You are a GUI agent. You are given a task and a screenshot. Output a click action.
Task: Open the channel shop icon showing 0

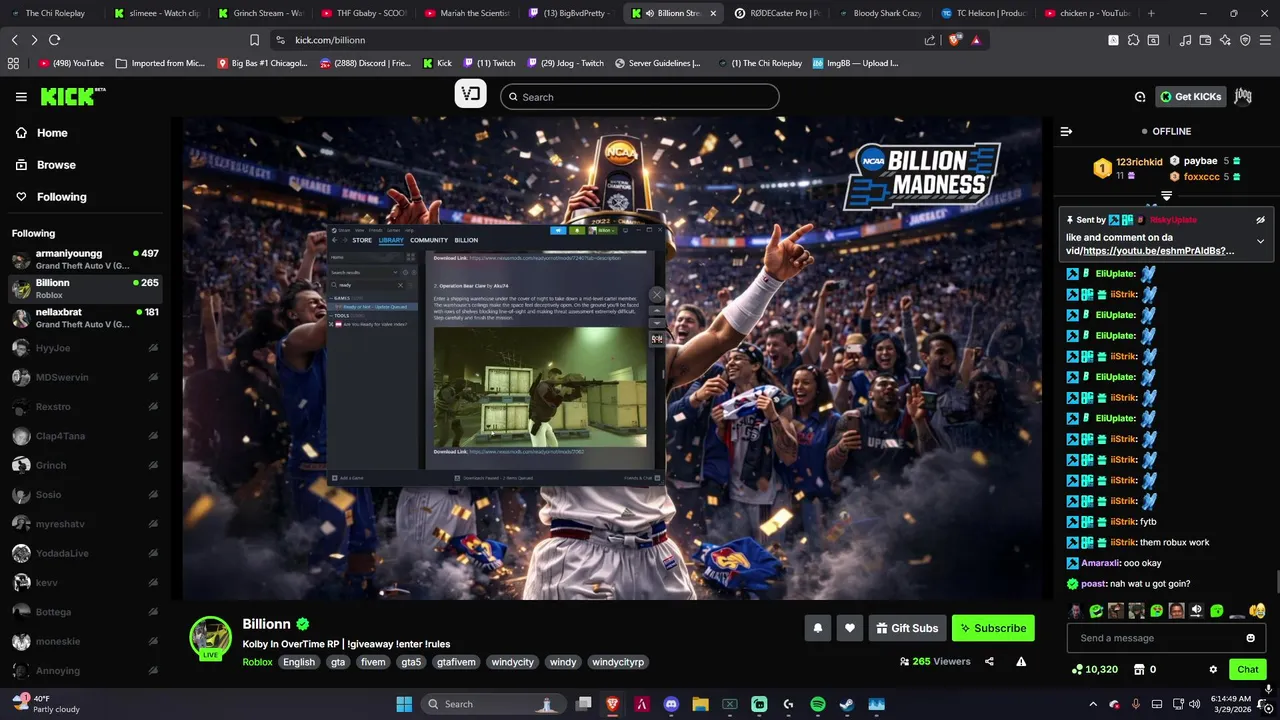coord(1144,669)
